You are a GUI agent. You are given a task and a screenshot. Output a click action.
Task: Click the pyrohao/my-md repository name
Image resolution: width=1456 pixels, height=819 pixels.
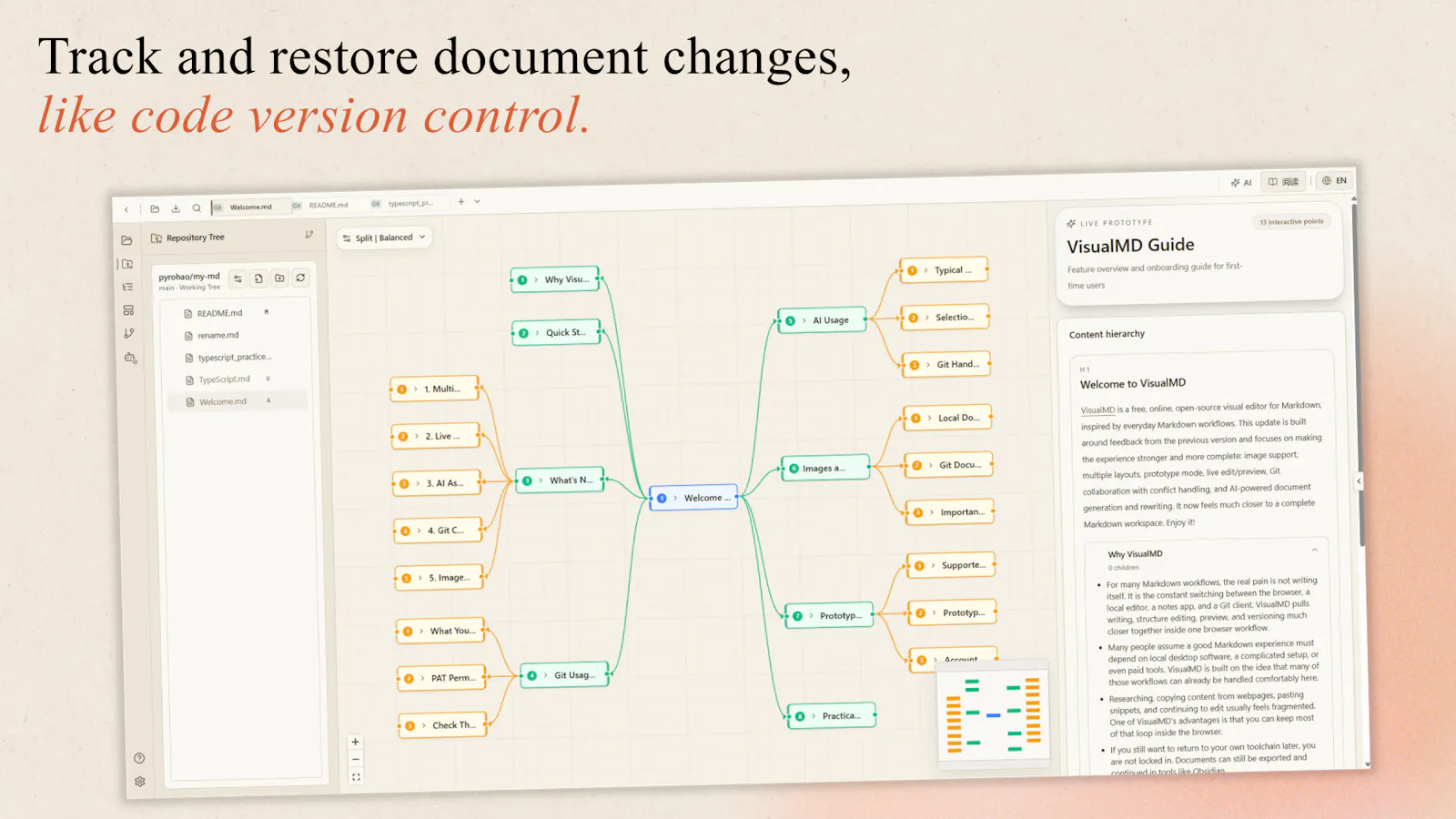click(189, 277)
